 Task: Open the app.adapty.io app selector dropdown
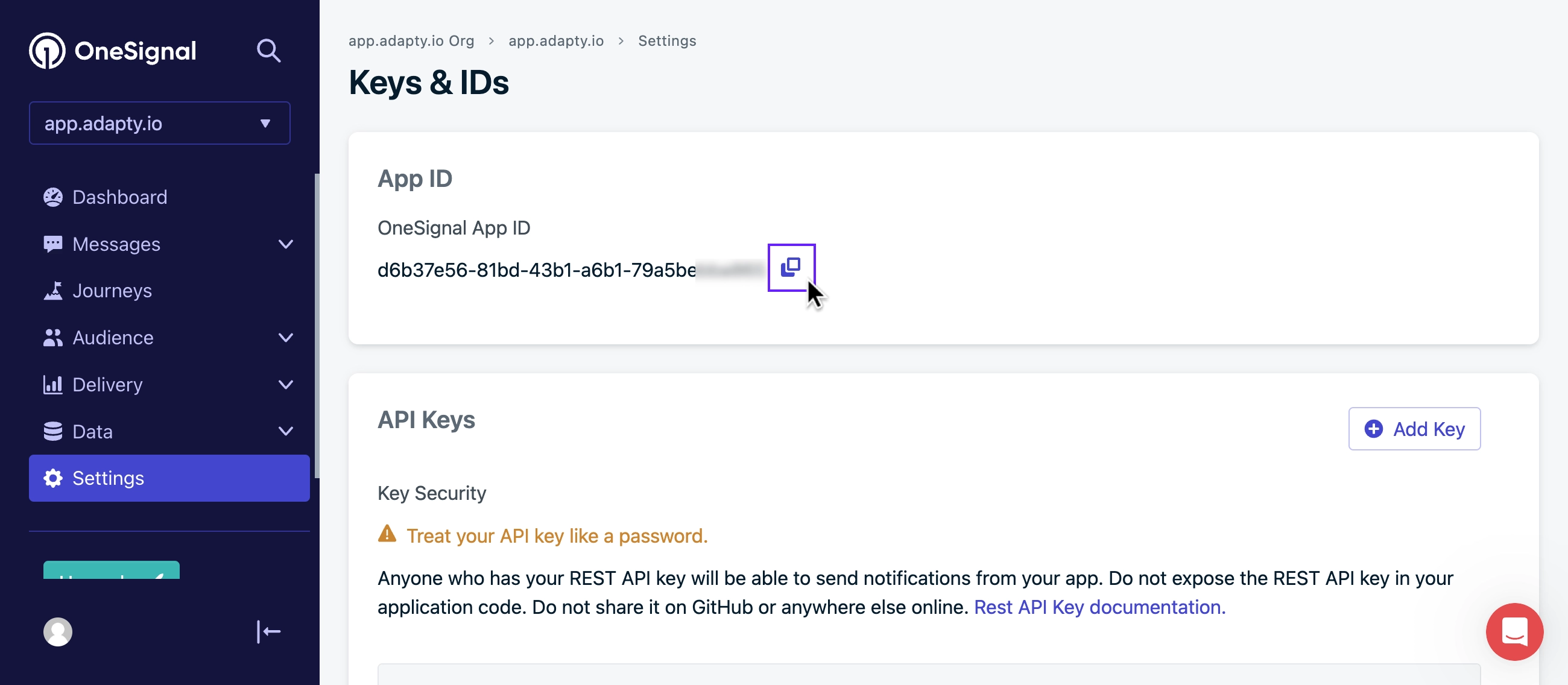(x=159, y=123)
